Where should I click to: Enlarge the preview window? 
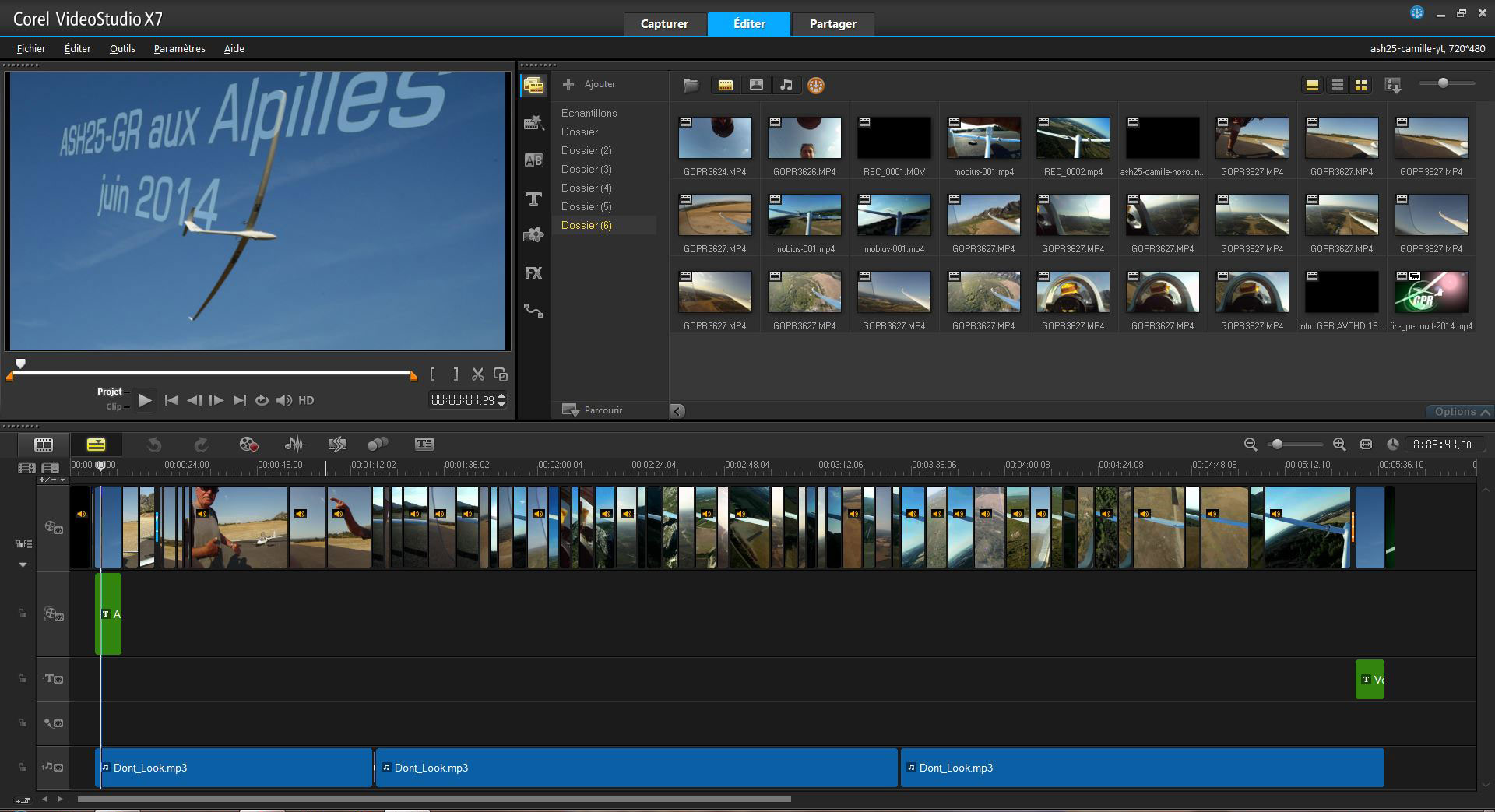[x=501, y=374]
